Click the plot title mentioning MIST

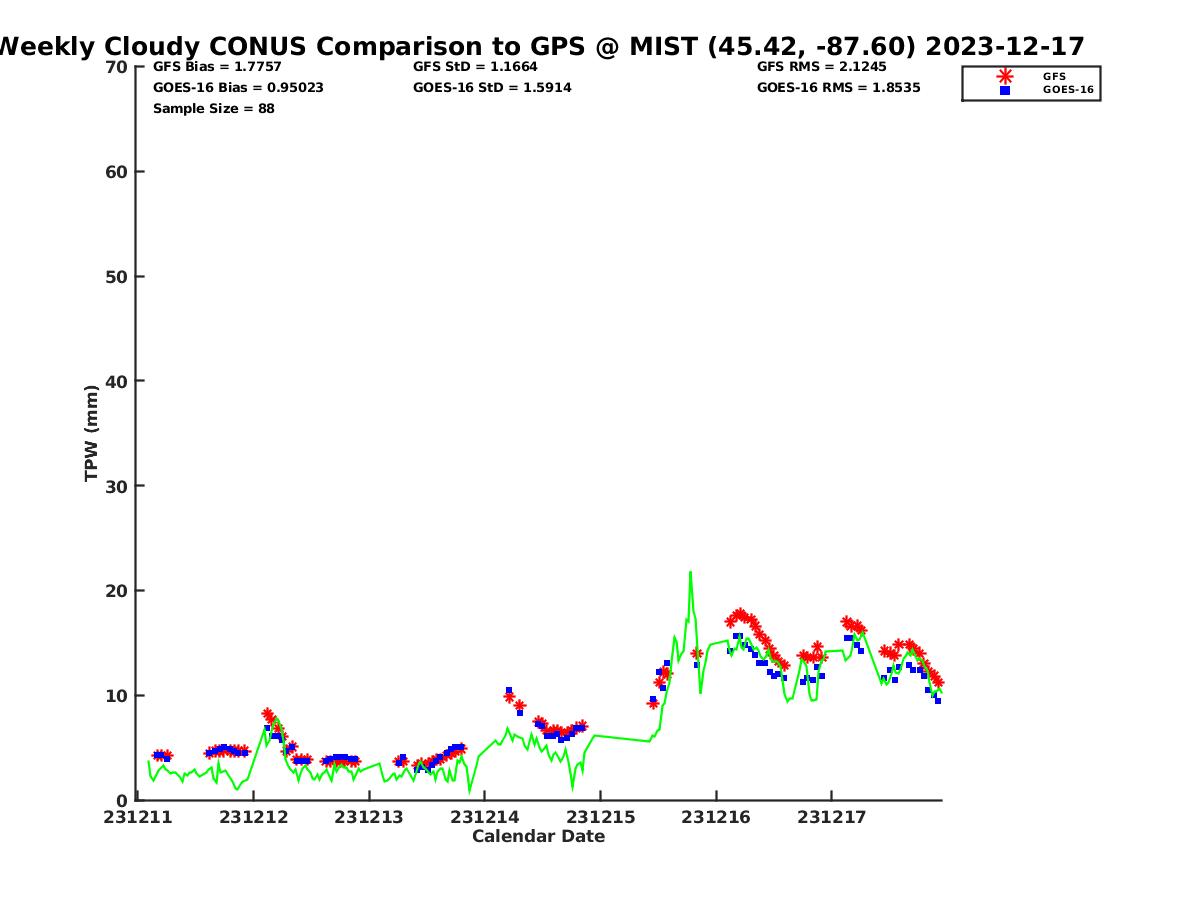point(540,46)
